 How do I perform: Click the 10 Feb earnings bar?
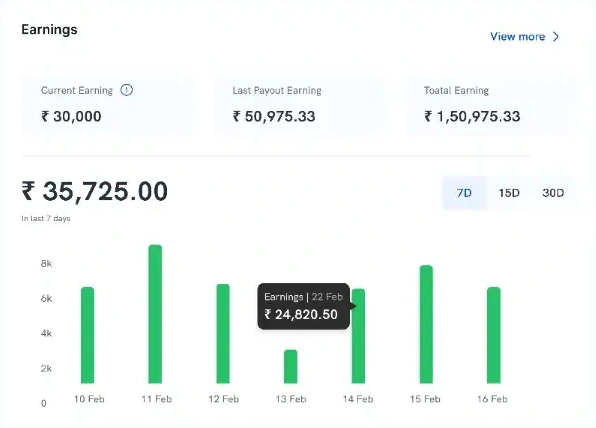click(x=87, y=335)
